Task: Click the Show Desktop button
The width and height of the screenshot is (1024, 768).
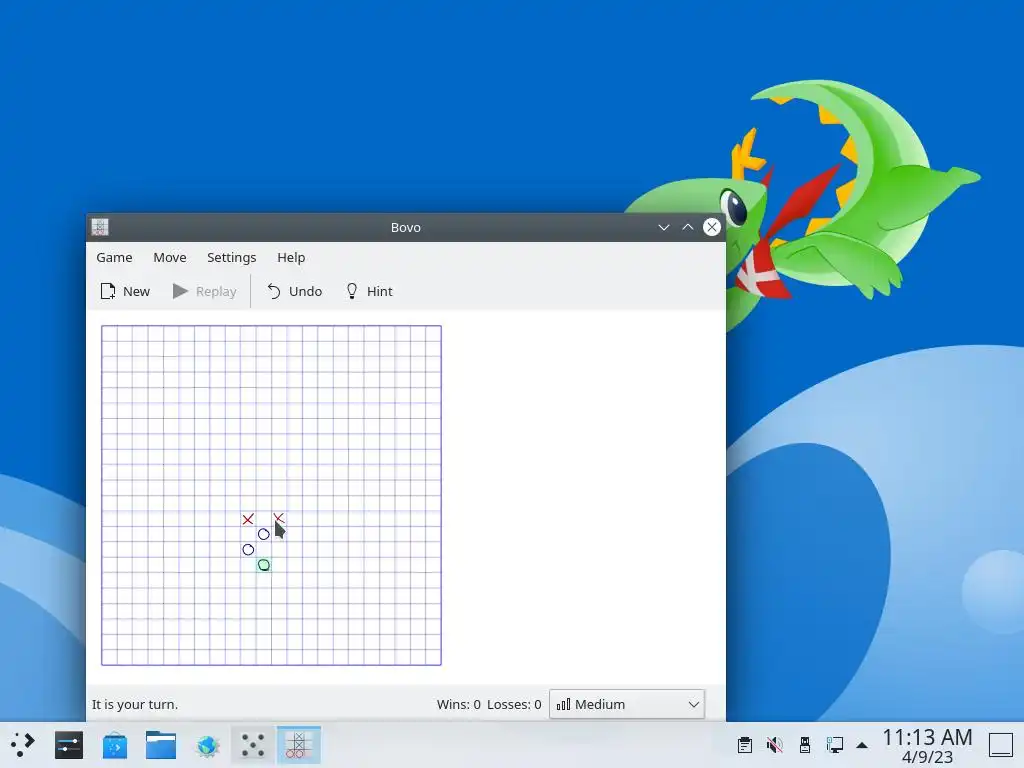Action: (x=1001, y=745)
